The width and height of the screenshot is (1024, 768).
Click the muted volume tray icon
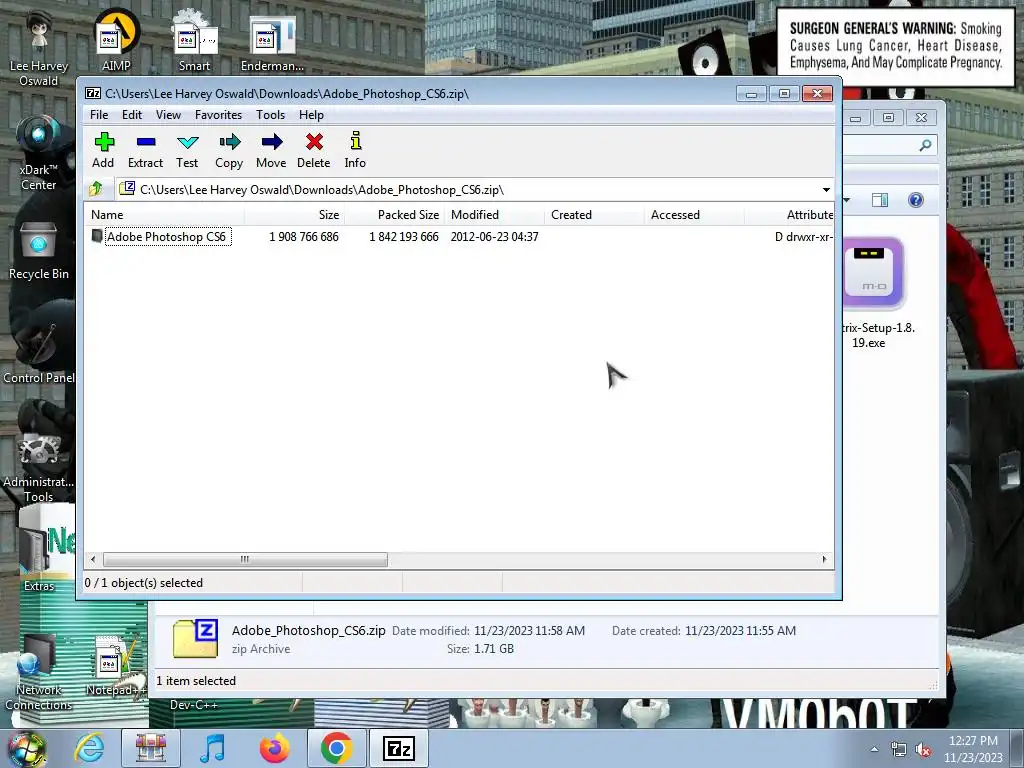[923, 750]
